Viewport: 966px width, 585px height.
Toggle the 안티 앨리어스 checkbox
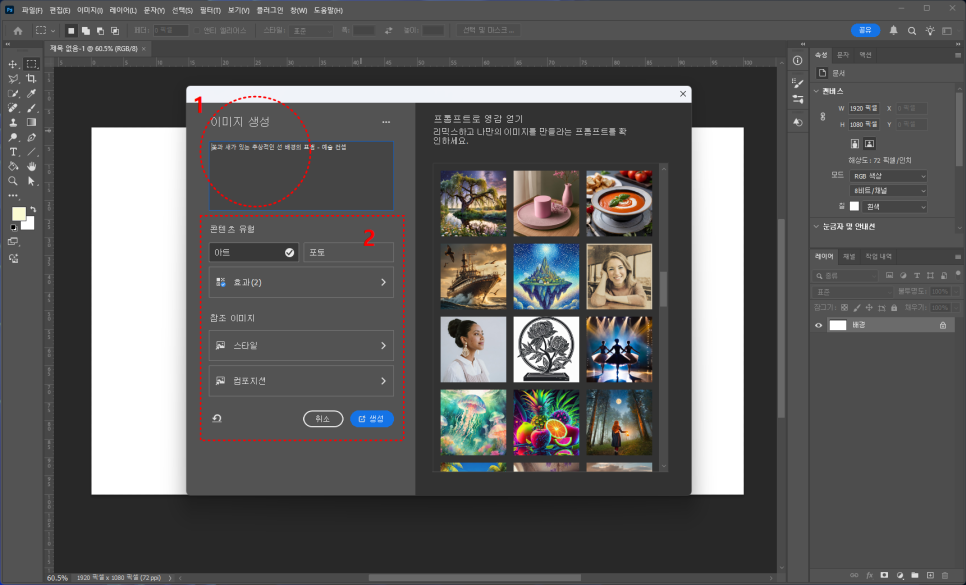[197, 30]
